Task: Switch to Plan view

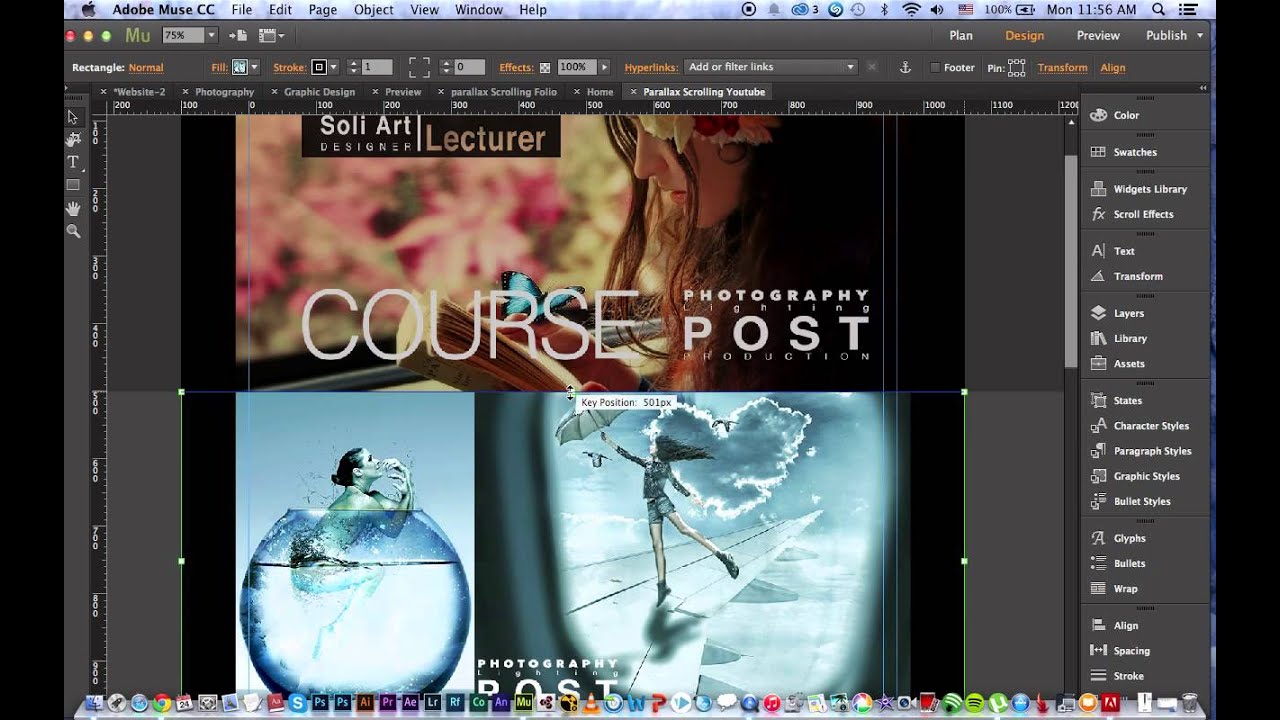Action: pyautogui.click(x=961, y=35)
